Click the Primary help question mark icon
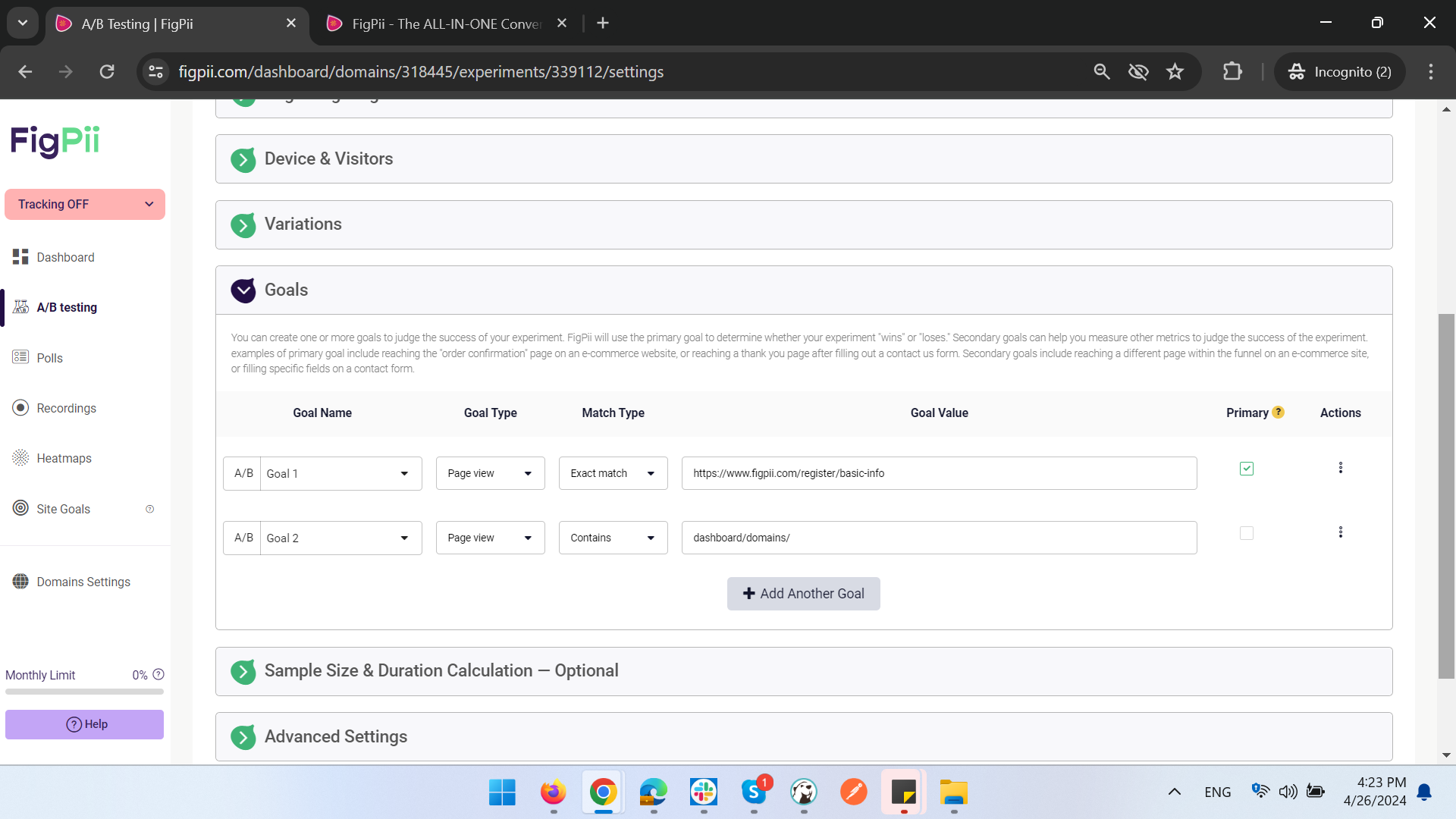 click(1278, 413)
